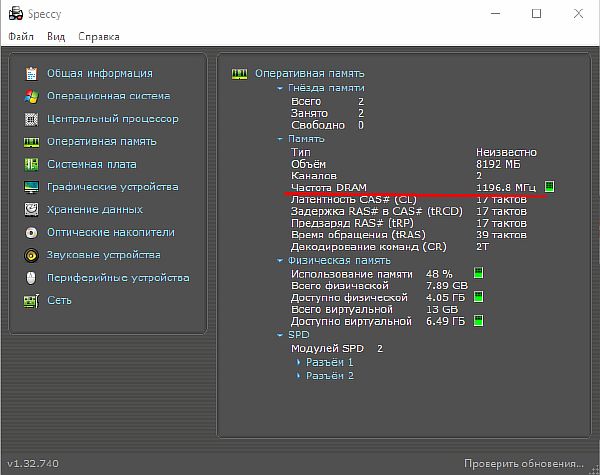This screenshot has height=475, width=600.
Task: Click the Предзаряд RAS# (tRP) row
Action: point(409,223)
